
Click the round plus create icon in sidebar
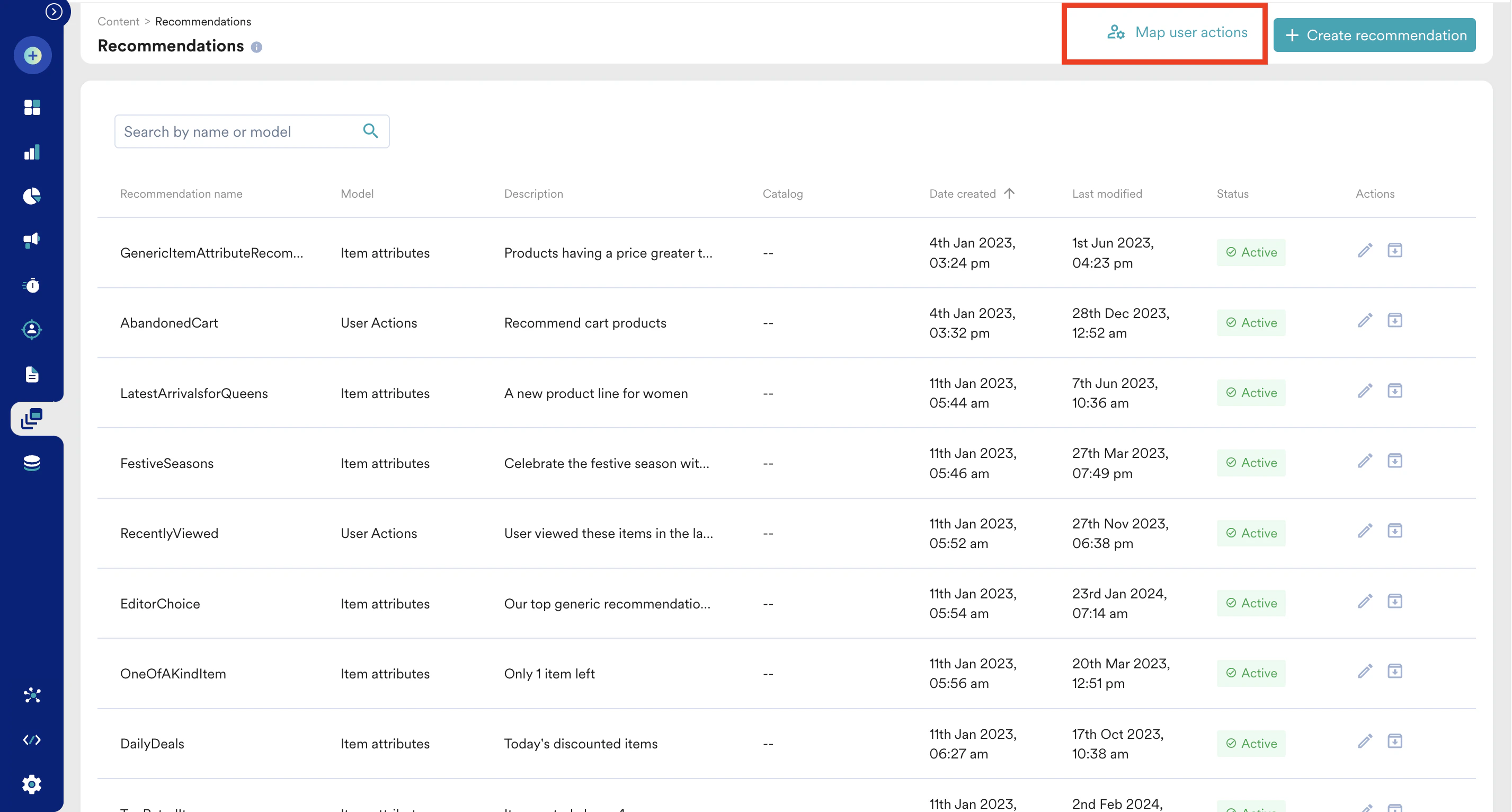(32, 56)
